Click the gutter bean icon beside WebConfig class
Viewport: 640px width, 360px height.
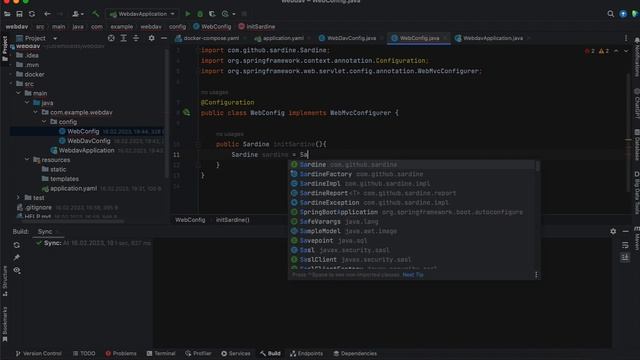pos(187,112)
